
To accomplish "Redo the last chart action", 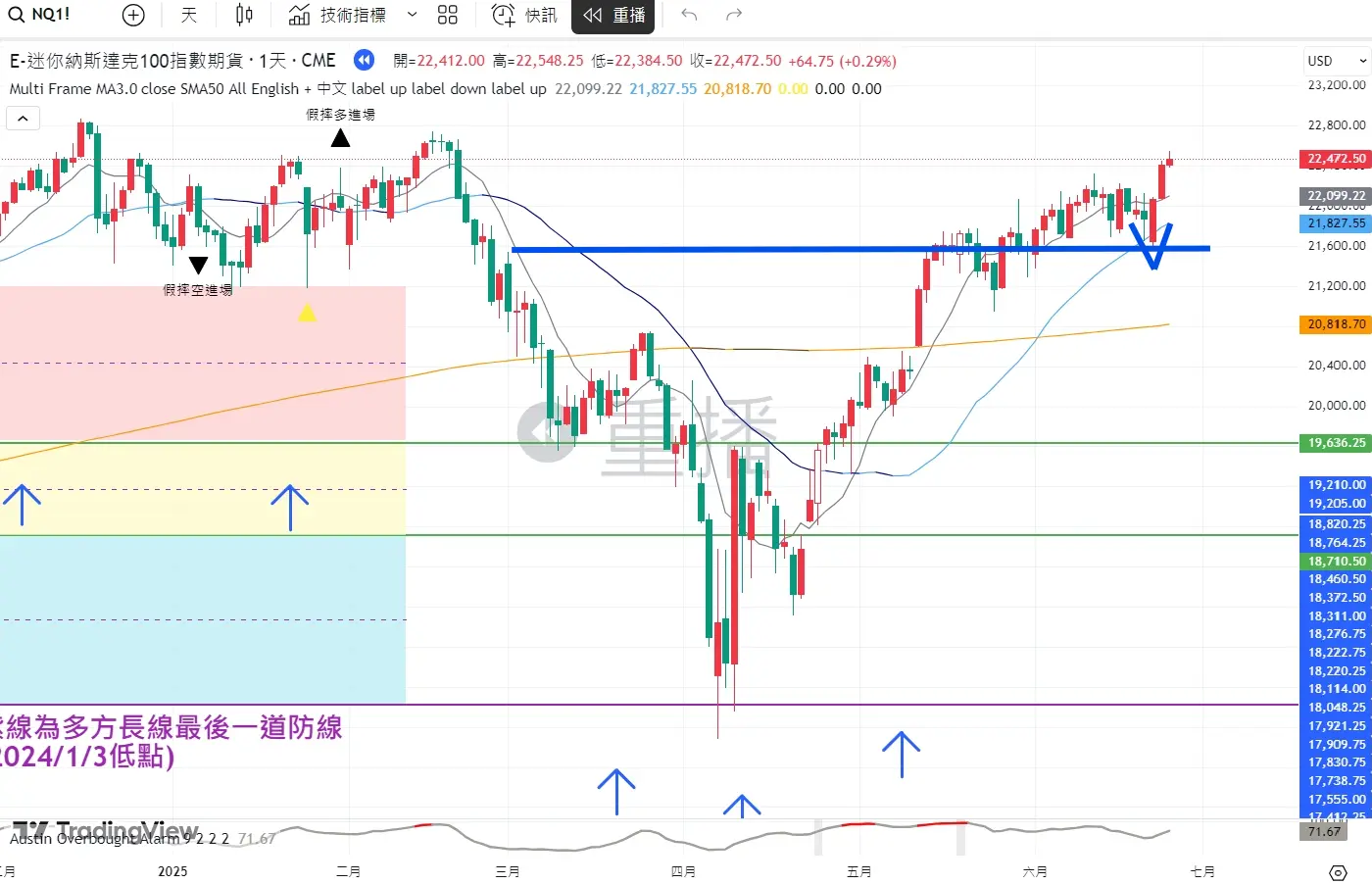I will click(734, 15).
